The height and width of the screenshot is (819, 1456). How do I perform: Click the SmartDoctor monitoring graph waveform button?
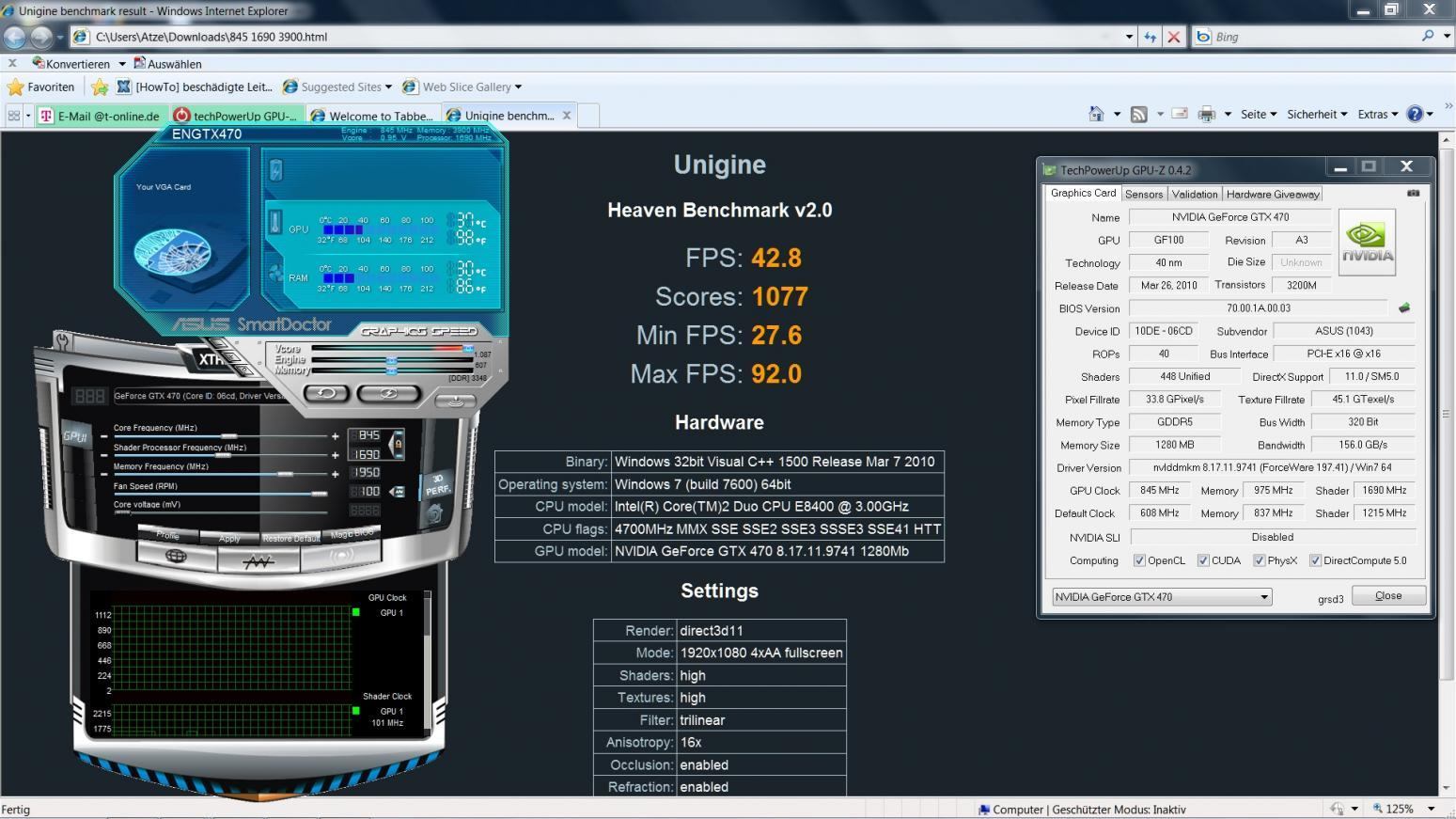258,560
